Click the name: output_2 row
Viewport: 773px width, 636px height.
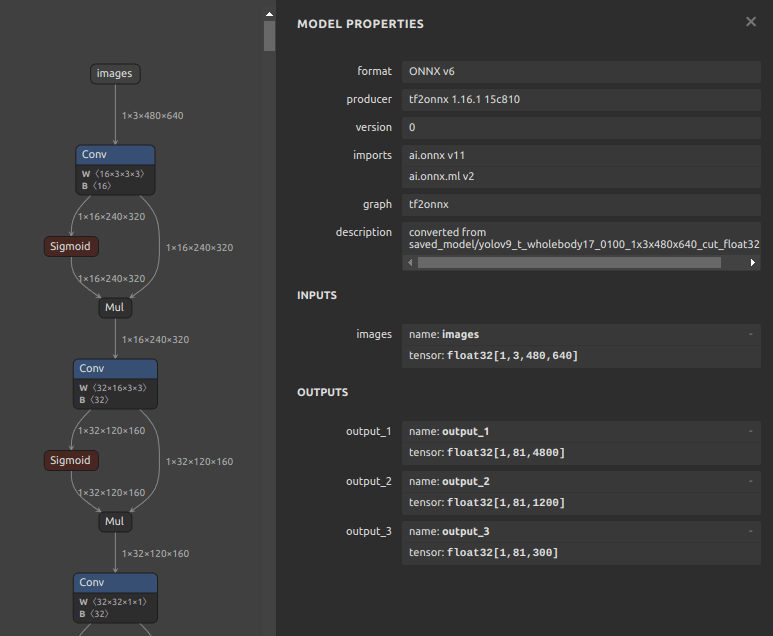[581, 481]
